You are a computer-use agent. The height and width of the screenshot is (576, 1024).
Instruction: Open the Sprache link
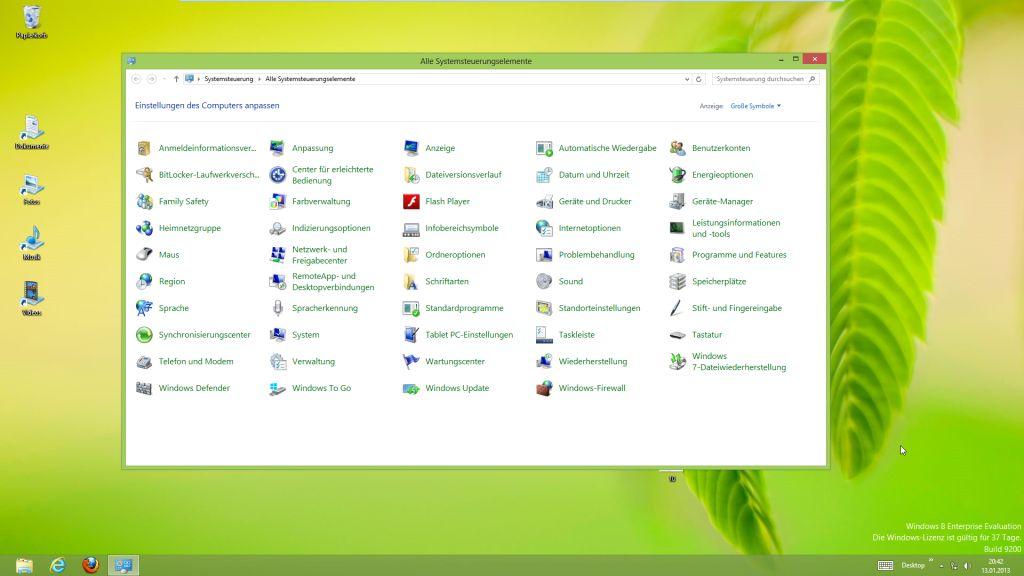[x=174, y=308]
